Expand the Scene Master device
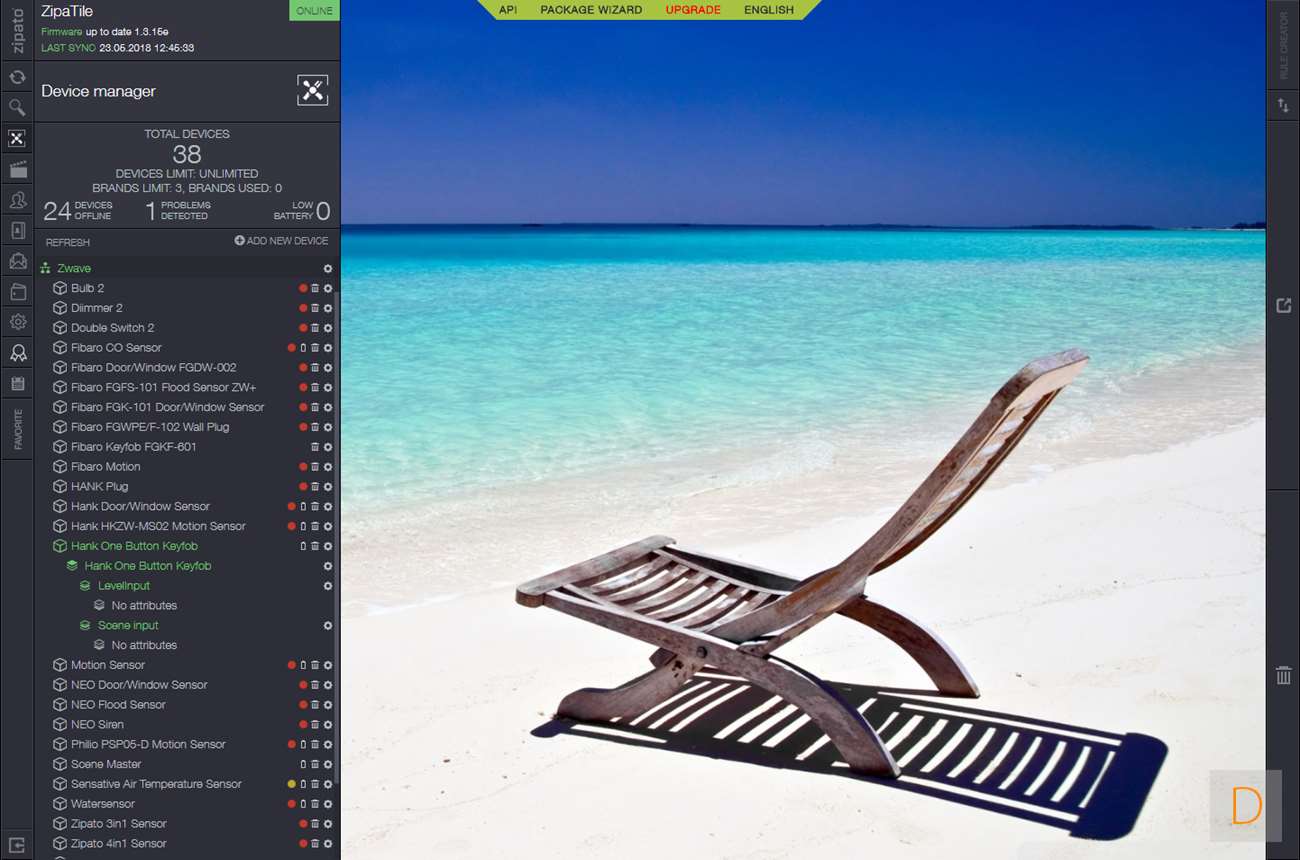The height and width of the screenshot is (860, 1300). coord(60,764)
